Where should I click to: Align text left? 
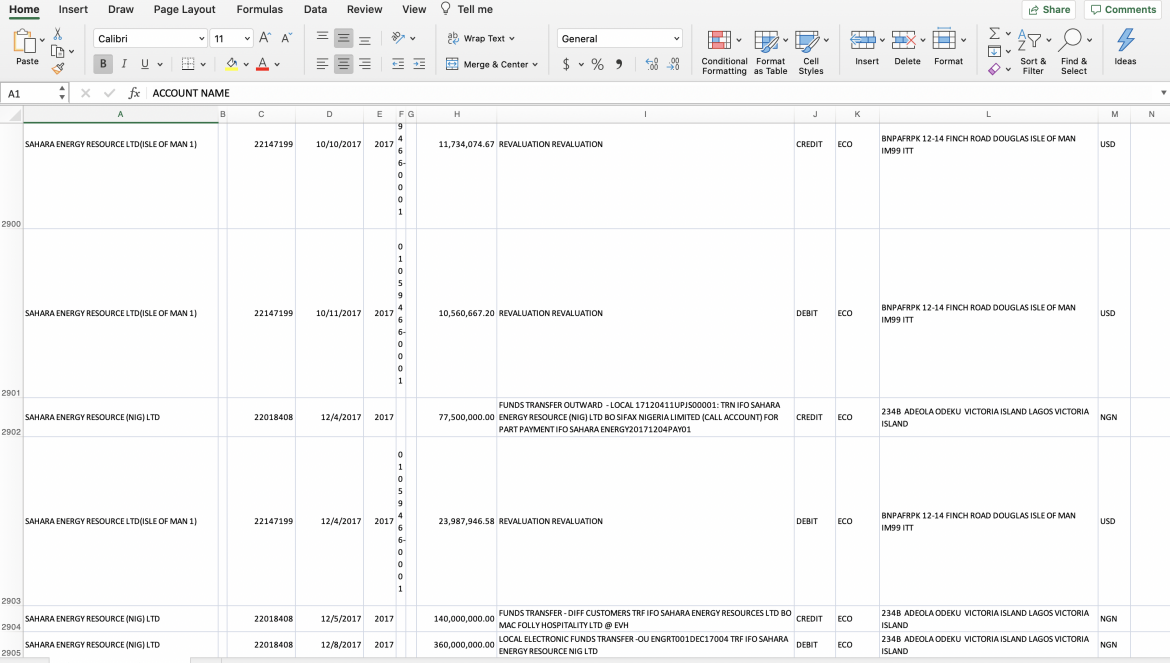322,64
